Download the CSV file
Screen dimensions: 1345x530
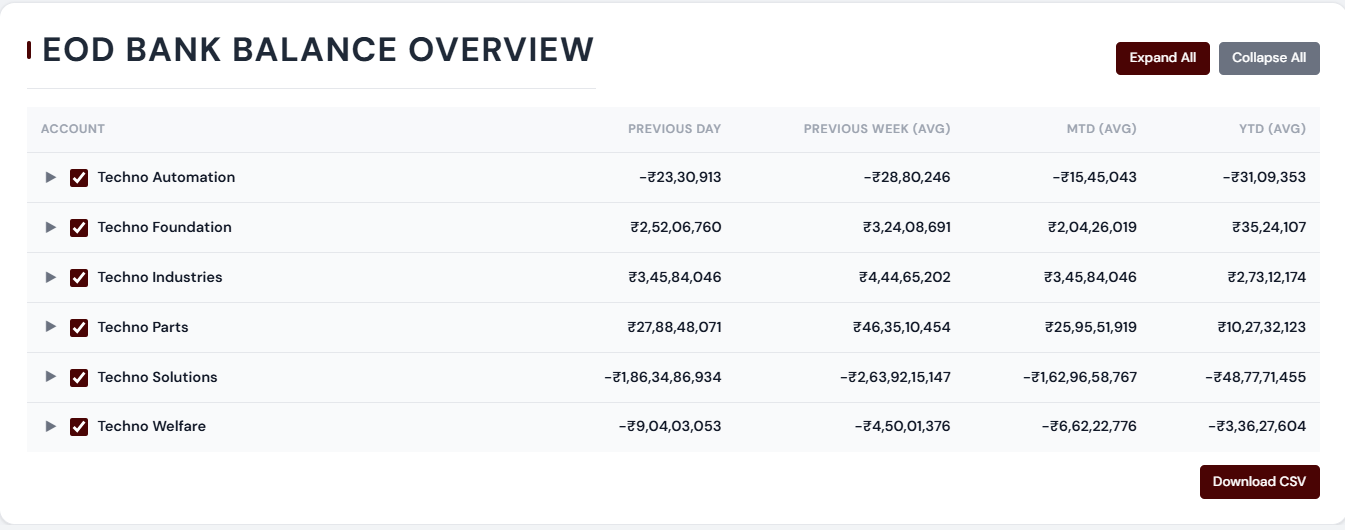1259,482
